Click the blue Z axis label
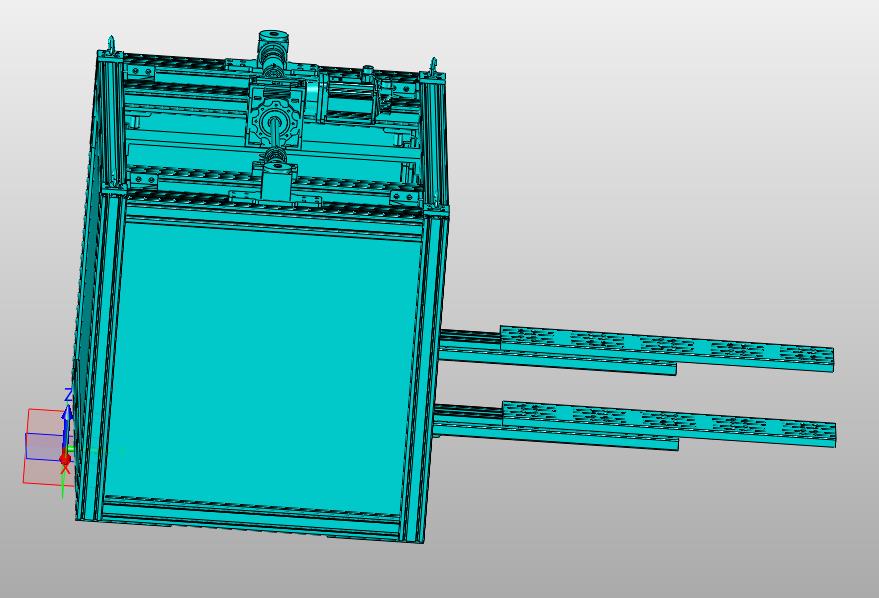 [x=68, y=394]
